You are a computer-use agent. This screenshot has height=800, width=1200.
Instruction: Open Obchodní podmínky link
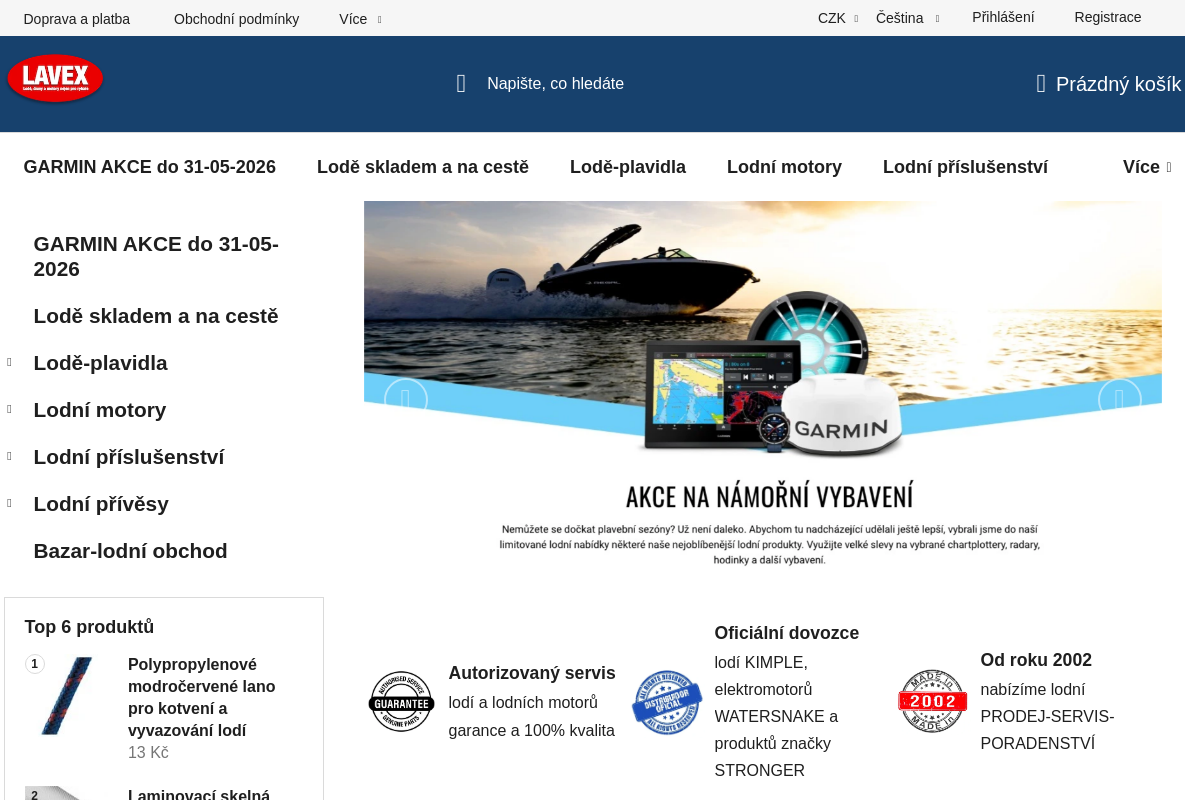pyautogui.click(x=236, y=19)
